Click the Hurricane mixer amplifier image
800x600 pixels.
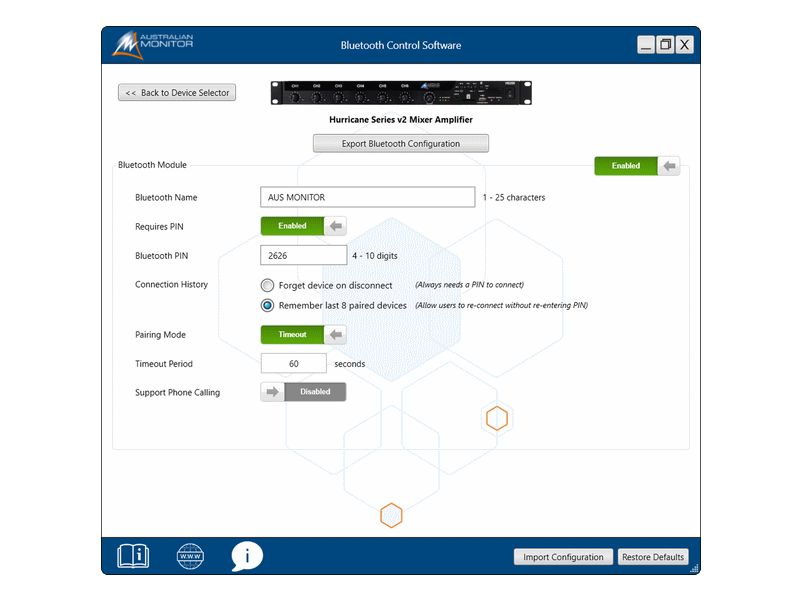click(401, 93)
